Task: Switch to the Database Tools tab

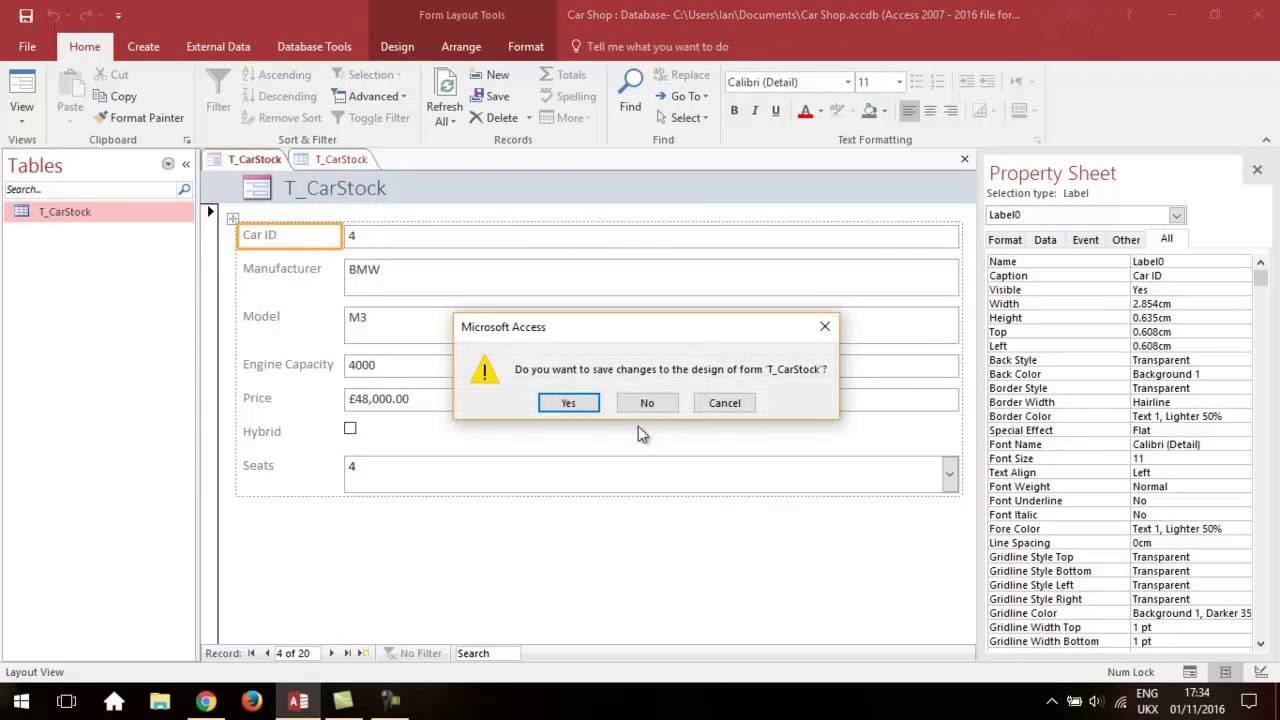Action: (314, 46)
